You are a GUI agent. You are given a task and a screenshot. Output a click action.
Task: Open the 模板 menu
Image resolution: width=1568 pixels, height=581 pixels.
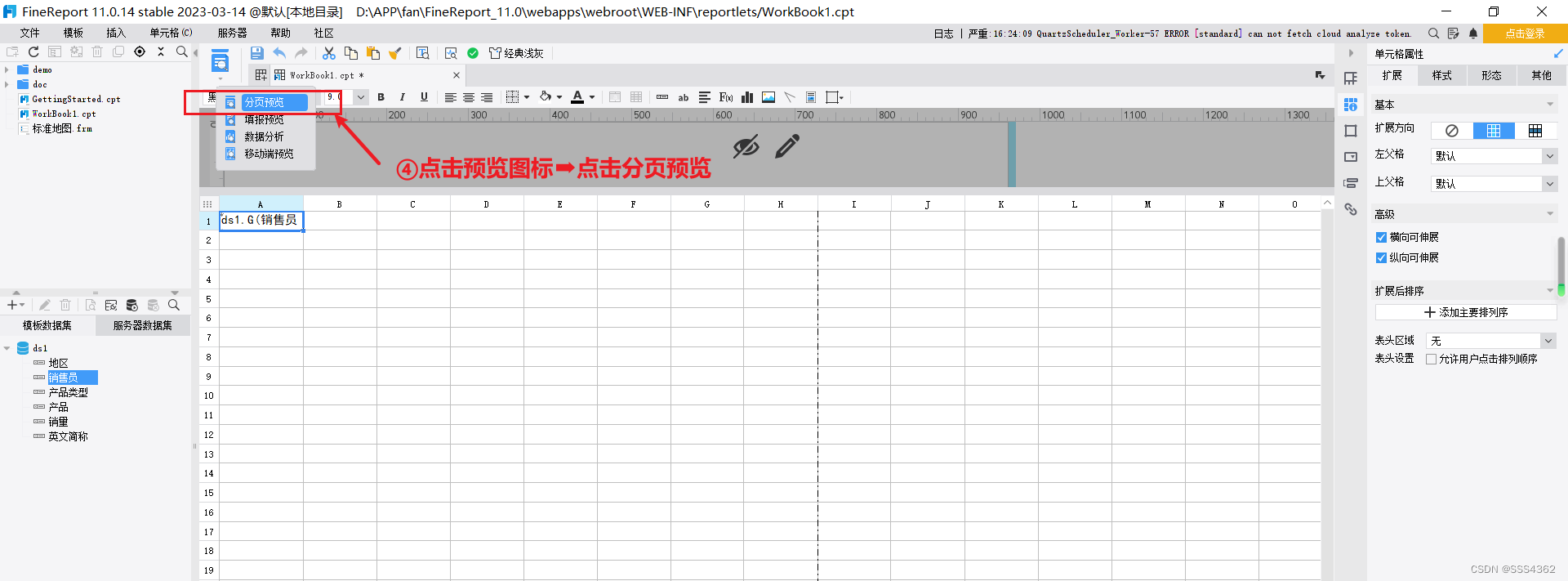[73, 33]
